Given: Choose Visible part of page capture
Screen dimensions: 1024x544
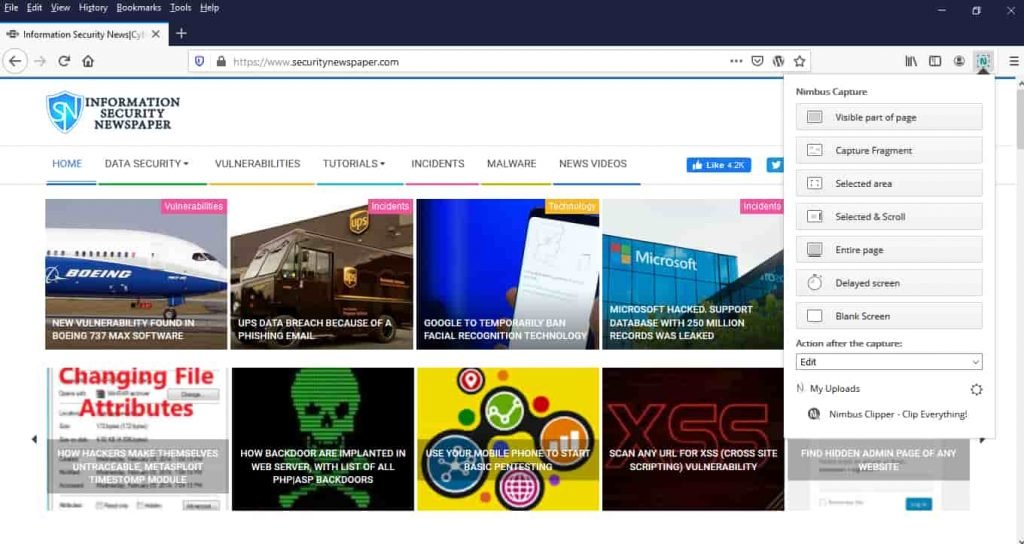Looking at the screenshot, I should [x=889, y=117].
